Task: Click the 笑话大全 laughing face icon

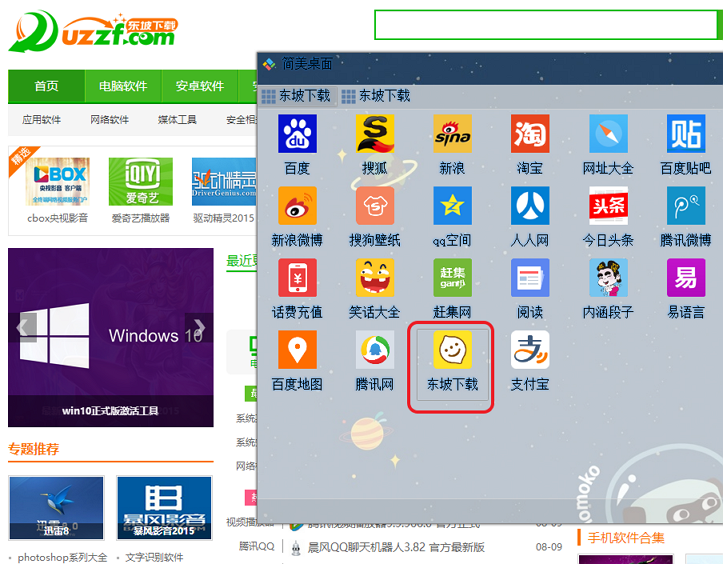Action: point(375,278)
